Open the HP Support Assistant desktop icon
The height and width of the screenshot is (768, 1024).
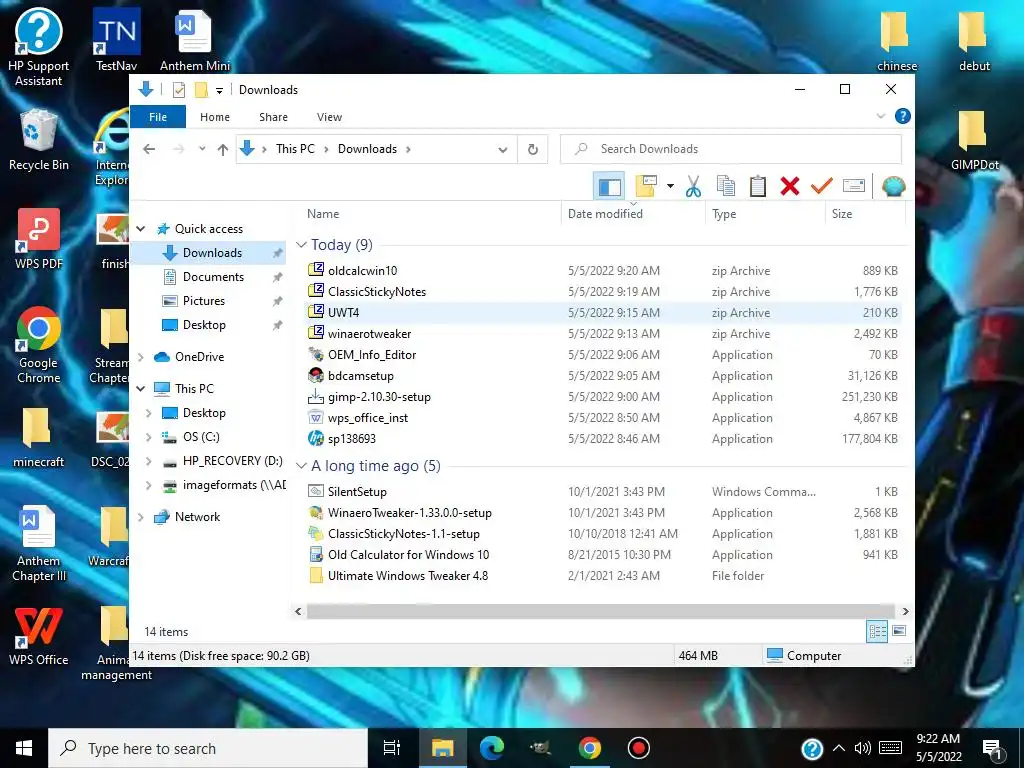(39, 47)
